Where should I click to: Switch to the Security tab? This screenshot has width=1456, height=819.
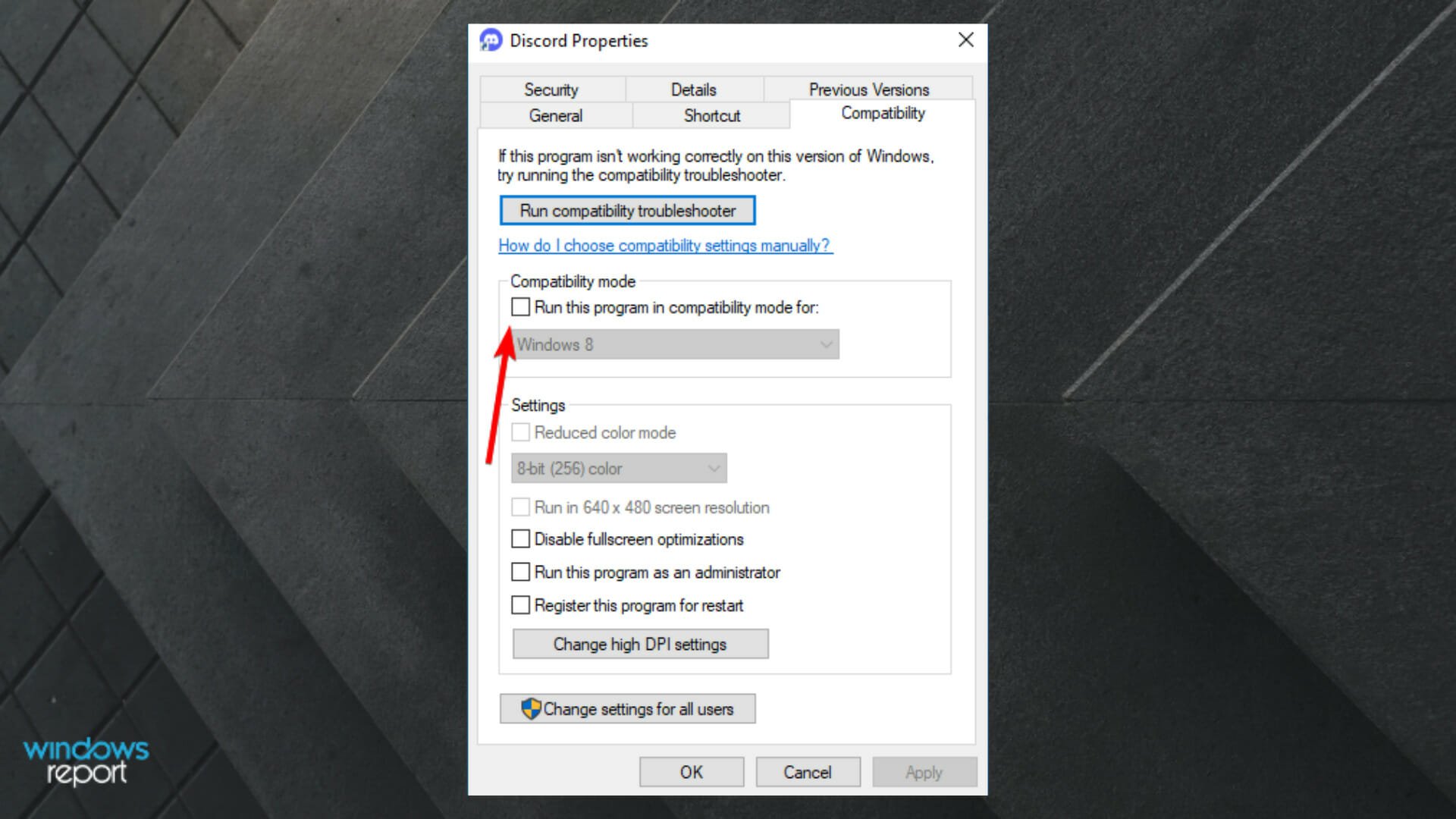pos(551,89)
